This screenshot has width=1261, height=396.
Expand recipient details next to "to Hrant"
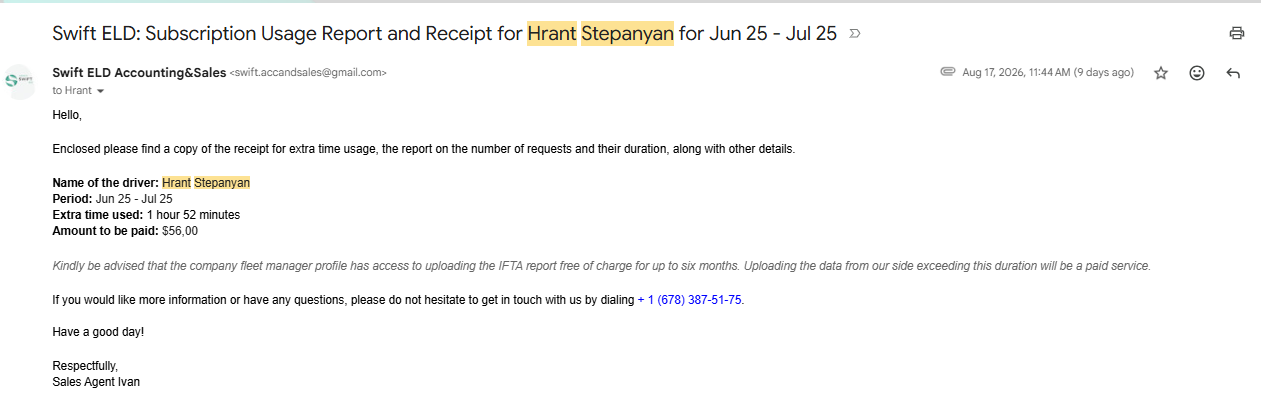(100, 91)
